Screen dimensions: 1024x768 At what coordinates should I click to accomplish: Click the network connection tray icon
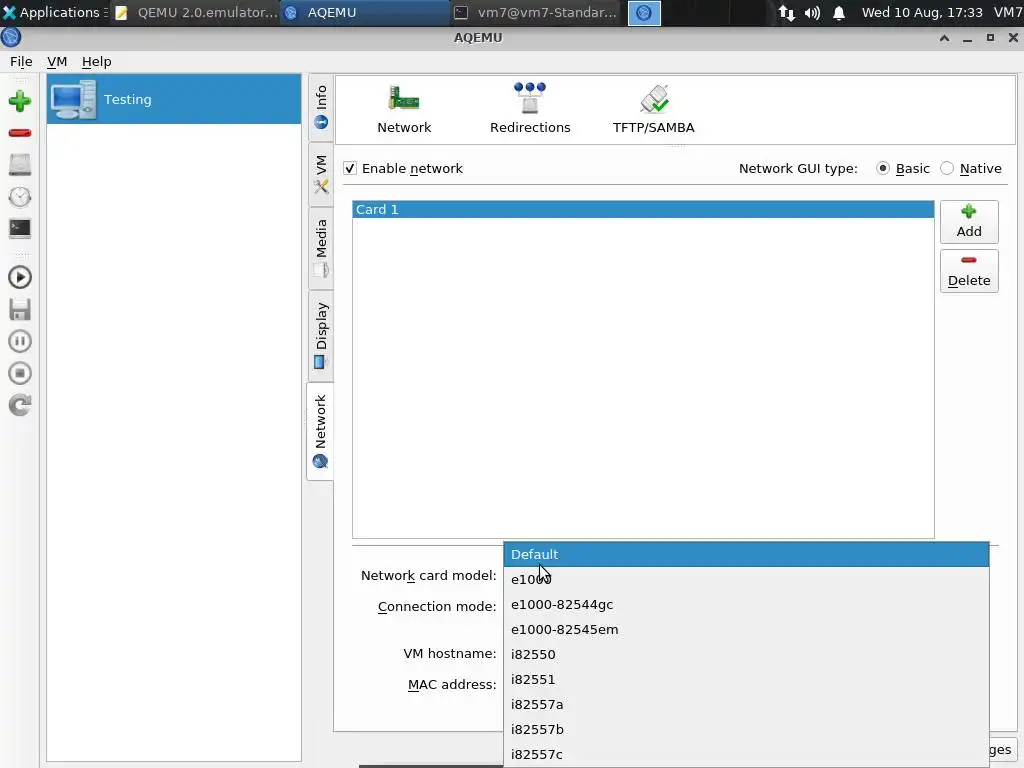point(786,13)
